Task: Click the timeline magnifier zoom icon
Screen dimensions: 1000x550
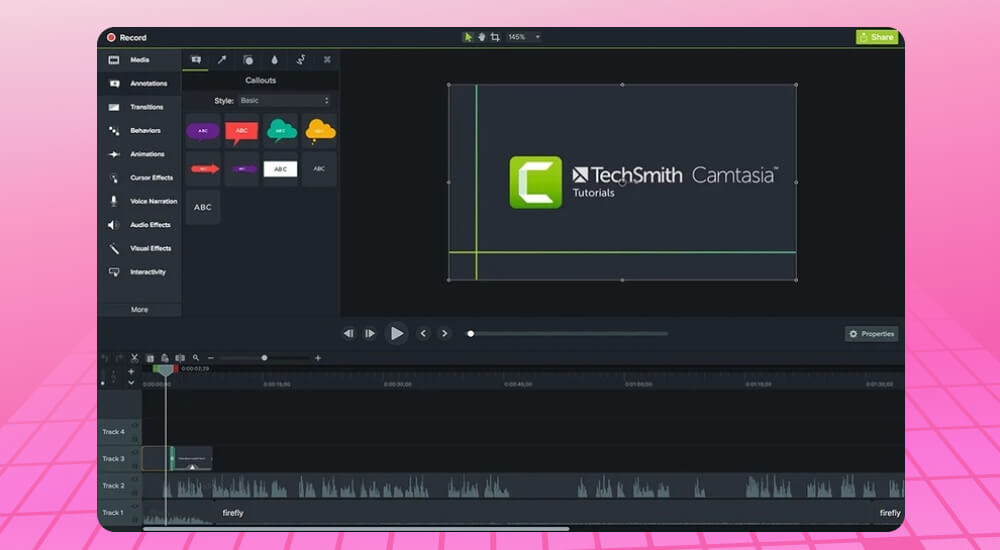Action: pos(196,359)
